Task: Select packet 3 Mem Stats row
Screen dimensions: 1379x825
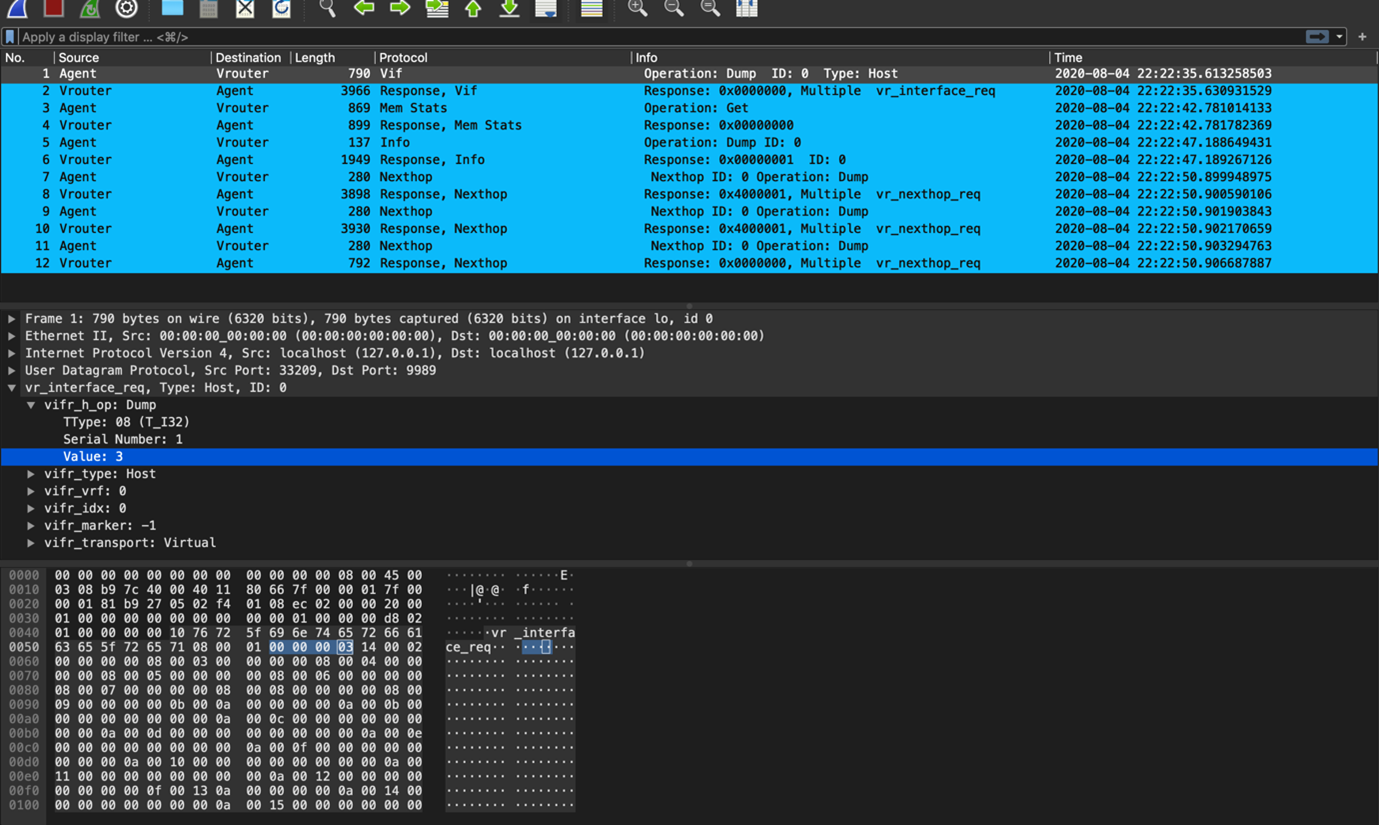Action: point(689,108)
